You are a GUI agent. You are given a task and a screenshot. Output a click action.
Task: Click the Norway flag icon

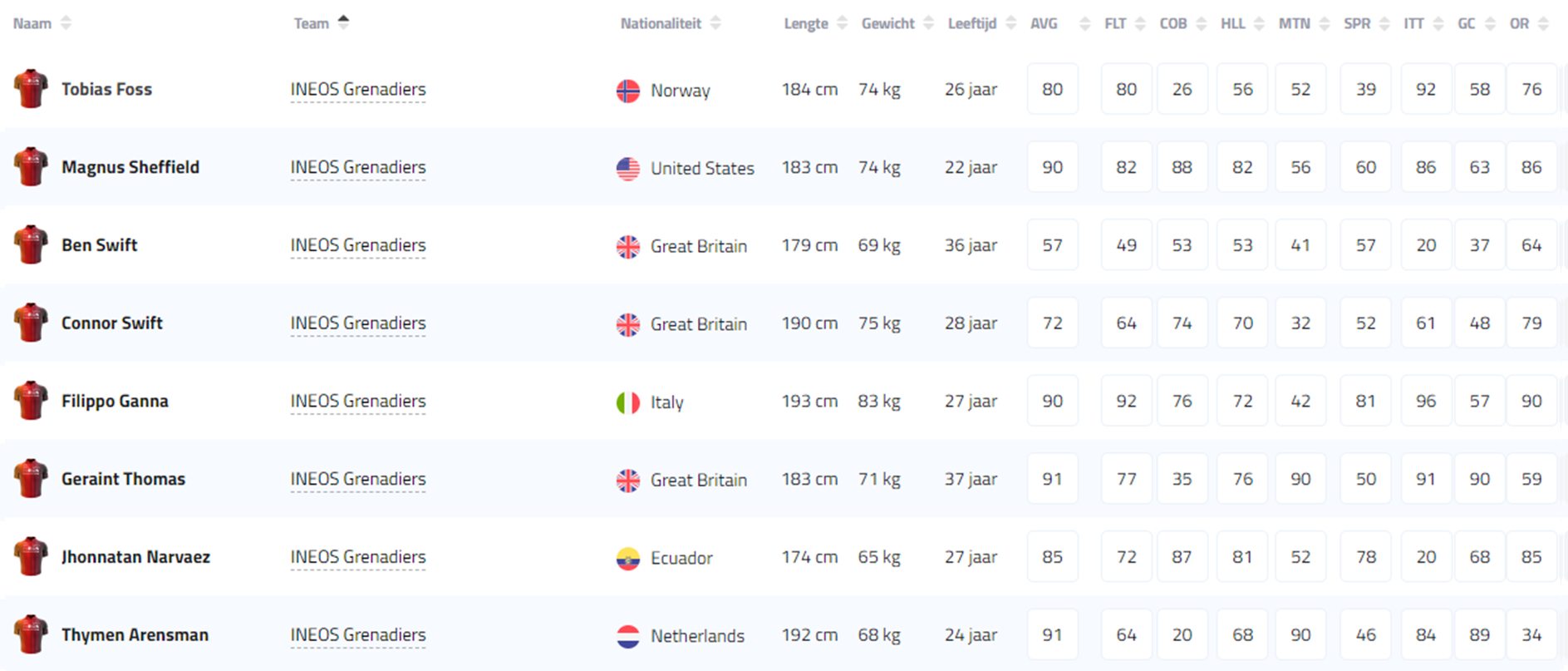628,91
